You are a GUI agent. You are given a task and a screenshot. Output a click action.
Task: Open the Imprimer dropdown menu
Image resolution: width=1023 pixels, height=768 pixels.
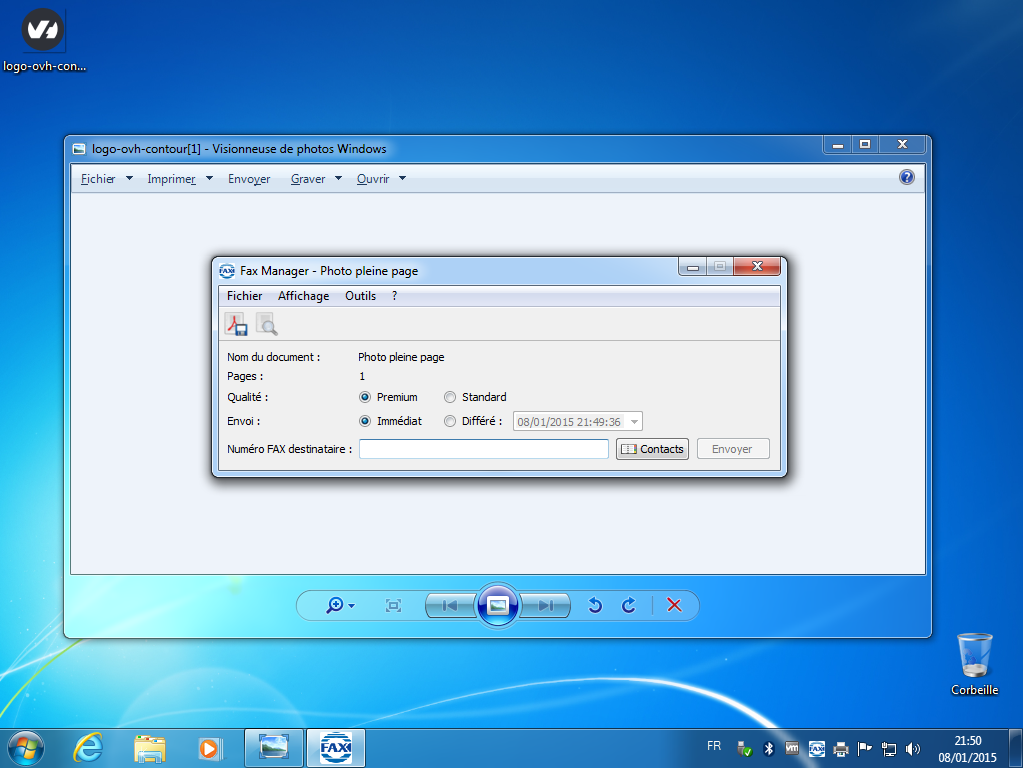coord(180,179)
